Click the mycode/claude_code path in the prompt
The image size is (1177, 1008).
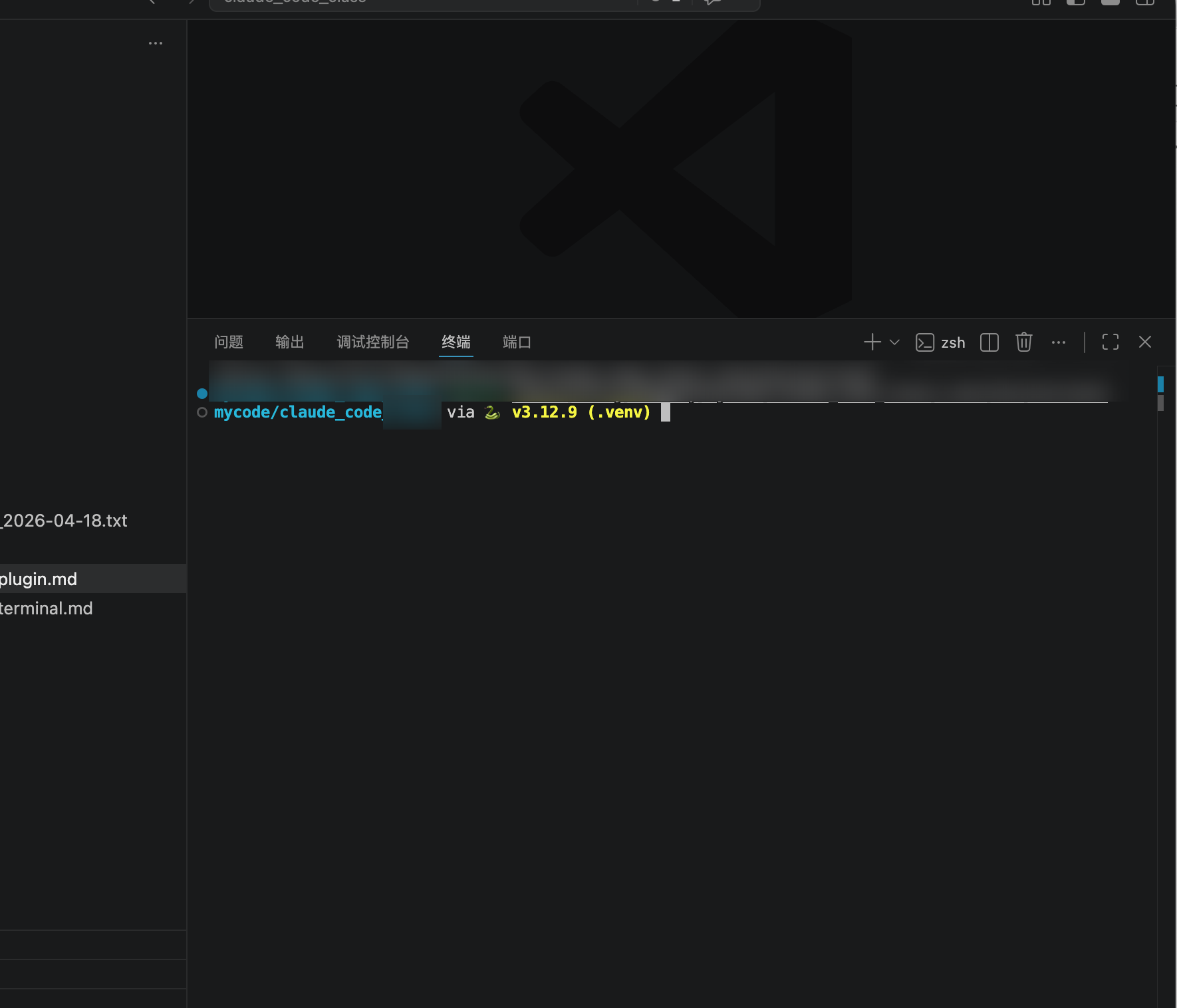298,412
